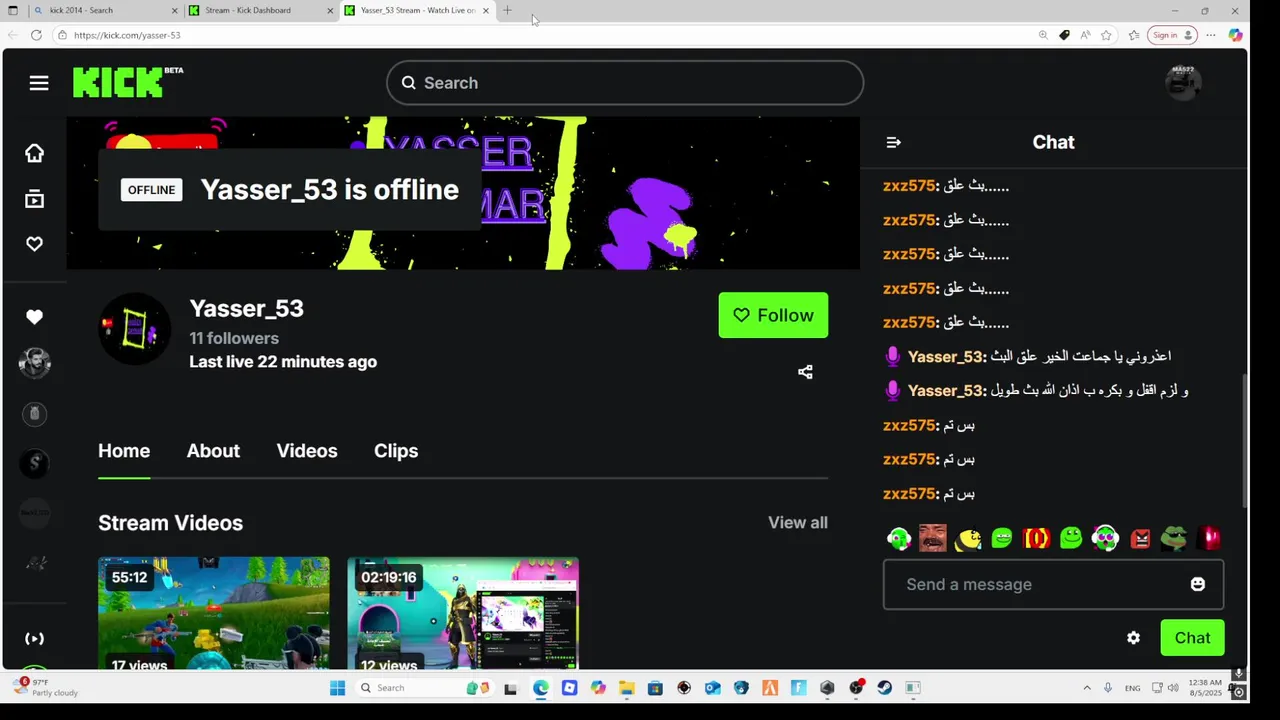Image resolution: width=1280 pixels, height=720 pixels.
Task: Open the 55:12 stream video thumbnail
Action: 214,613
